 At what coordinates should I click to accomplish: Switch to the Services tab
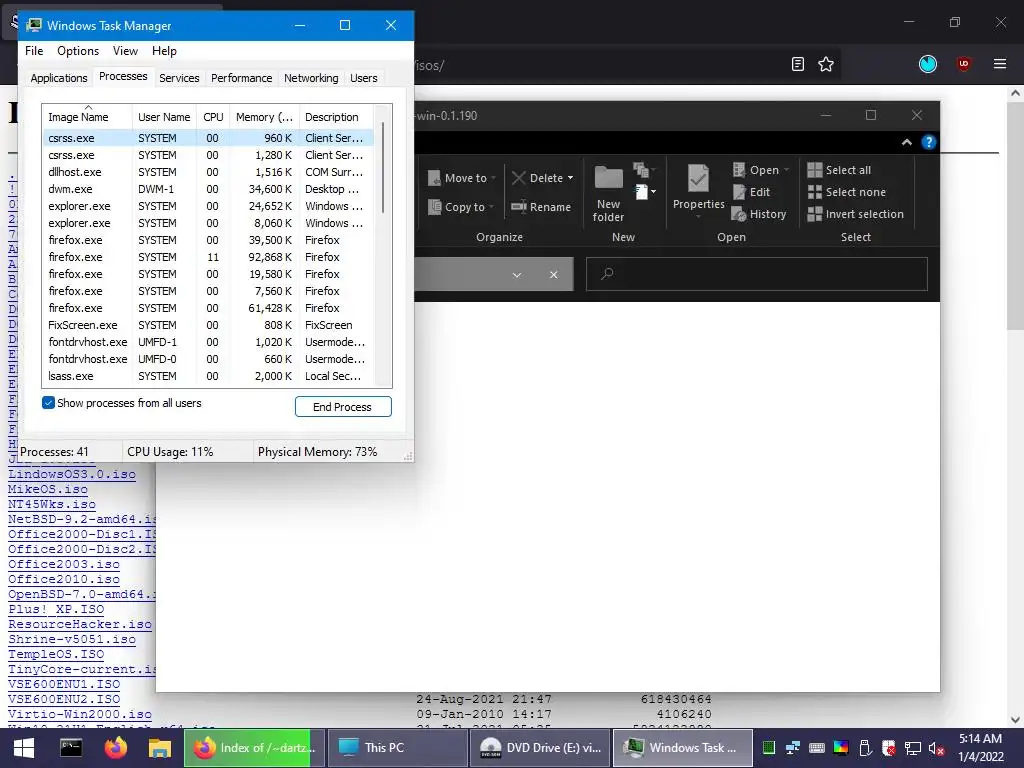coord(179,78)
